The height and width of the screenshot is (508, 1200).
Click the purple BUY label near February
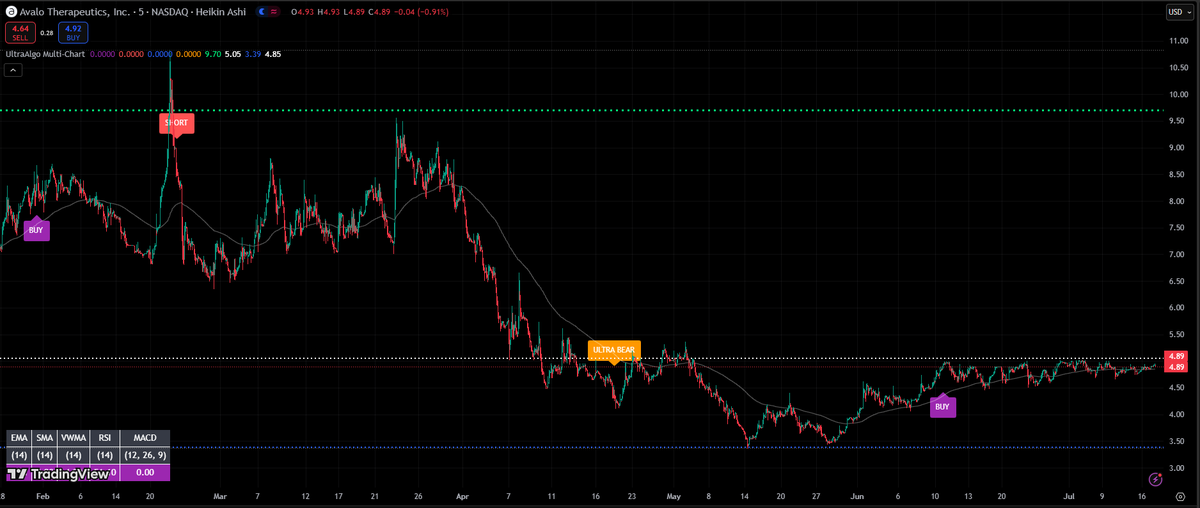(36, 230)
